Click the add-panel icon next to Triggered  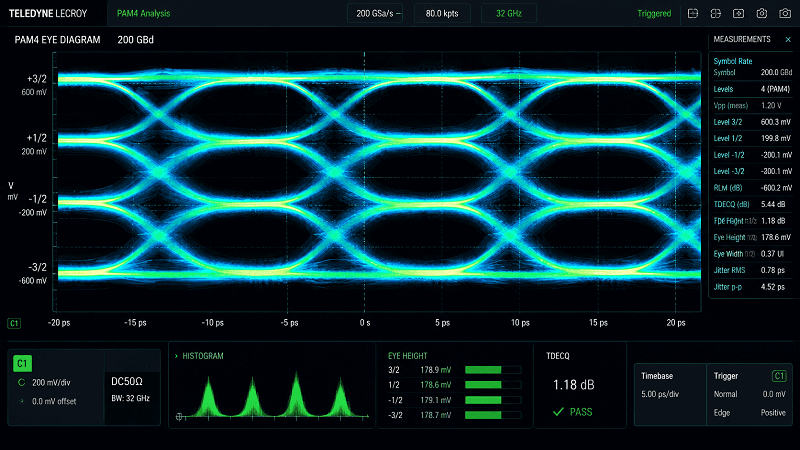[x=693, y=14]
